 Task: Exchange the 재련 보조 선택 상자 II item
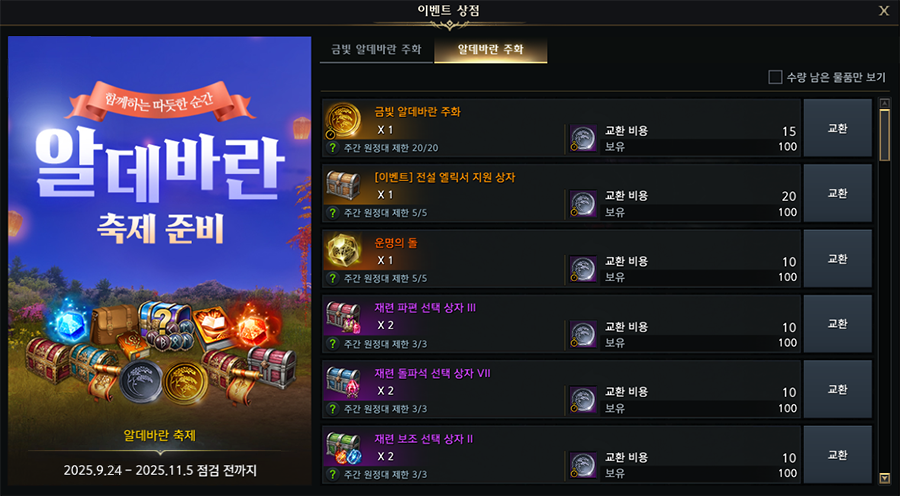coord(837,455)
